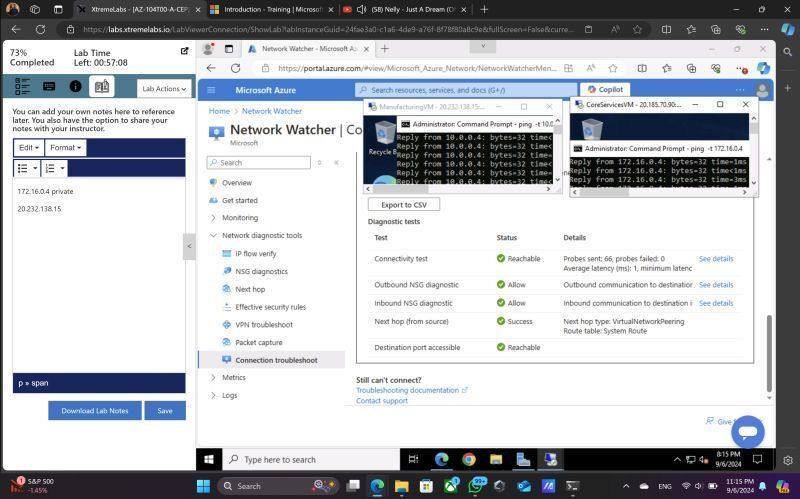800x499 pixels.
Task: Open File Explorer in remote VM taskbar
Action: (x=496, y=460)
